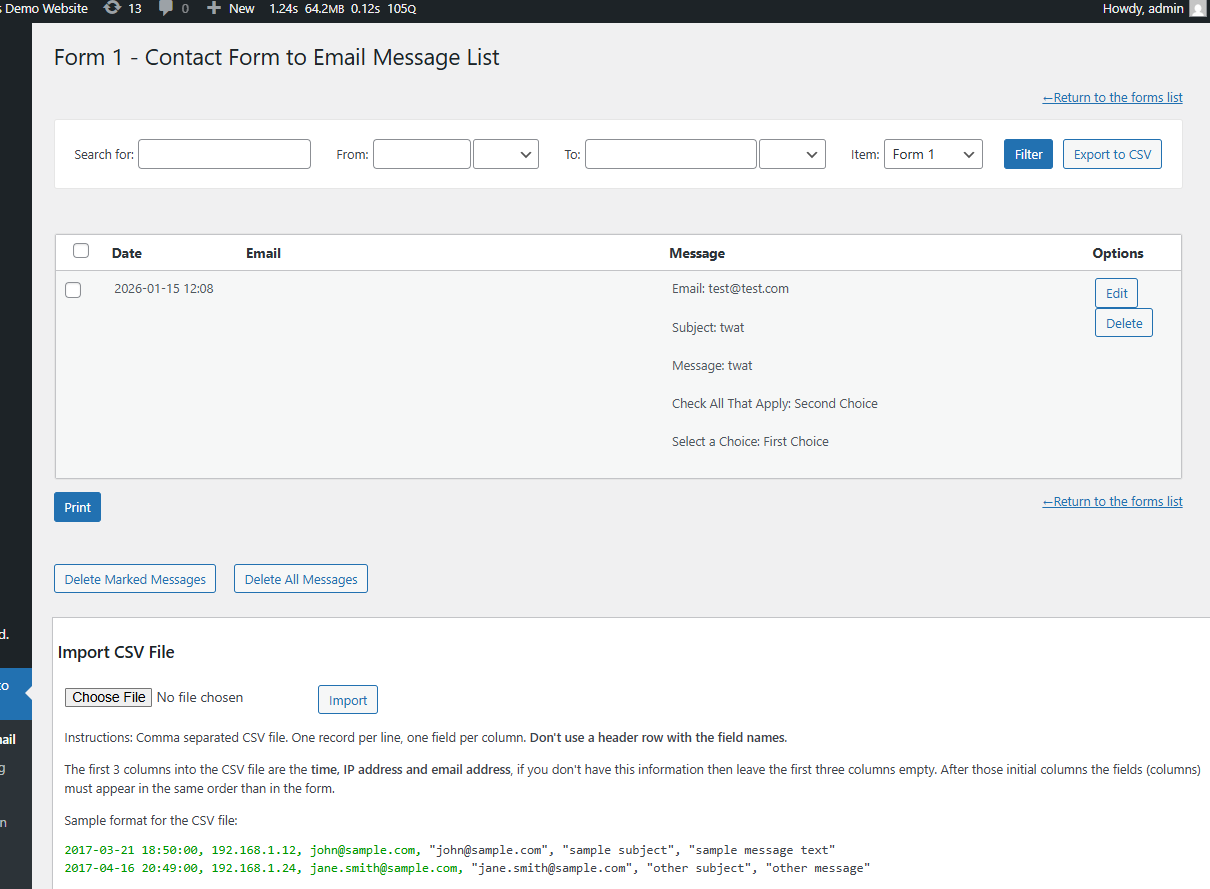Click the Filter button
This screenshot has width=1210, height=889.
coord(1028,154)
